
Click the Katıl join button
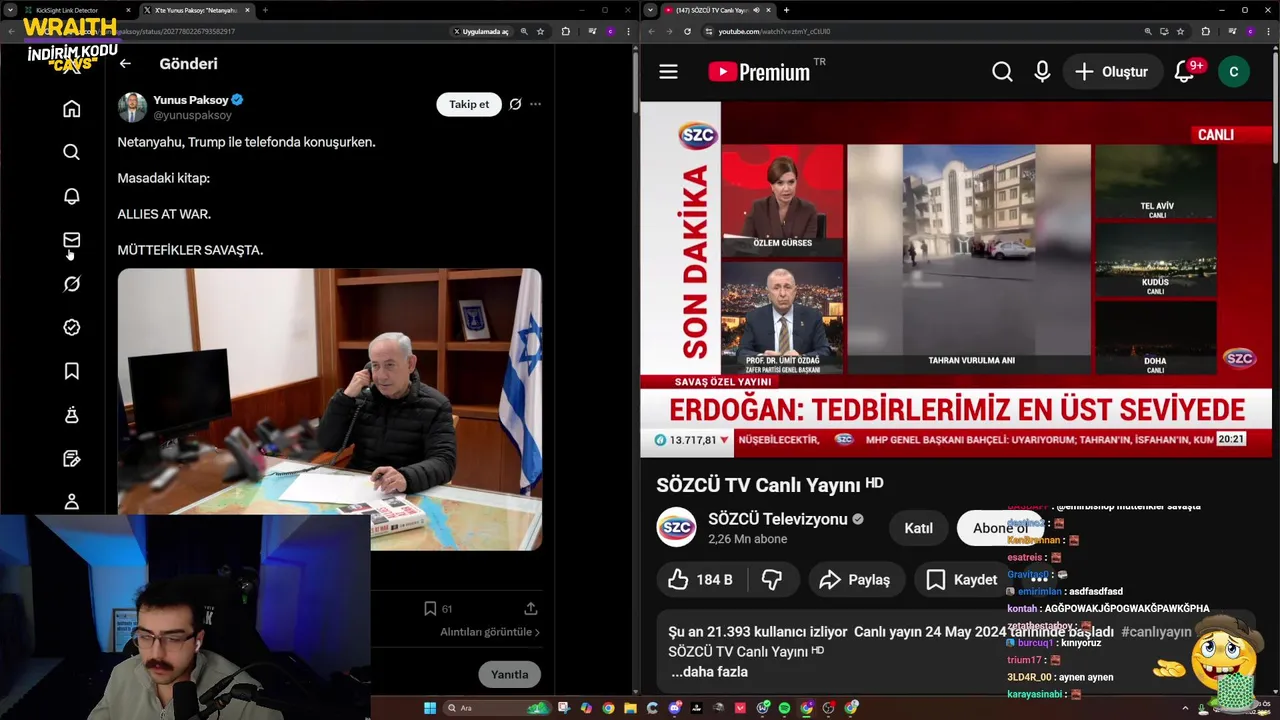coord(918,528)
